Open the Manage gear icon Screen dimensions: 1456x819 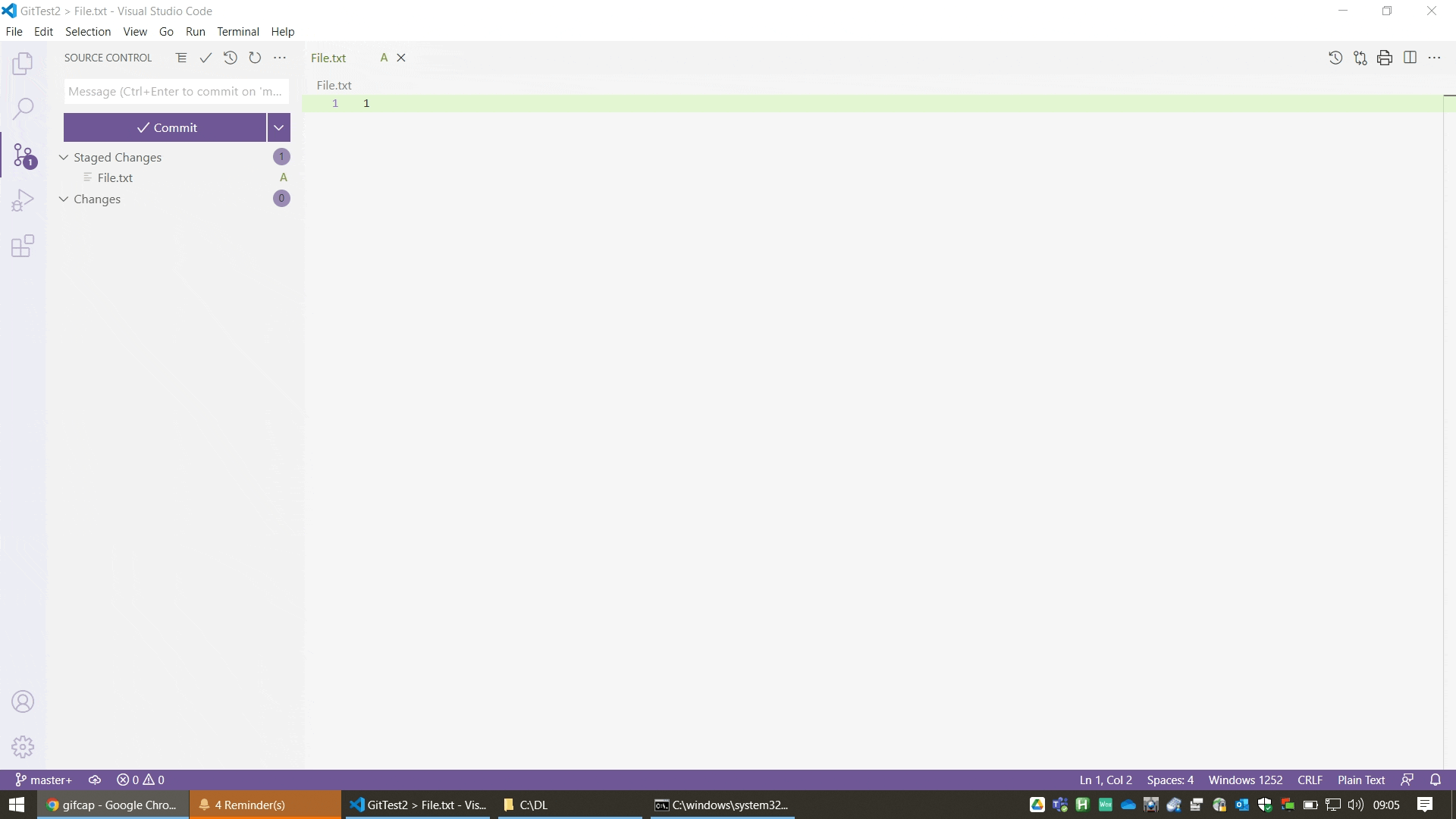[x=23, y=747]
